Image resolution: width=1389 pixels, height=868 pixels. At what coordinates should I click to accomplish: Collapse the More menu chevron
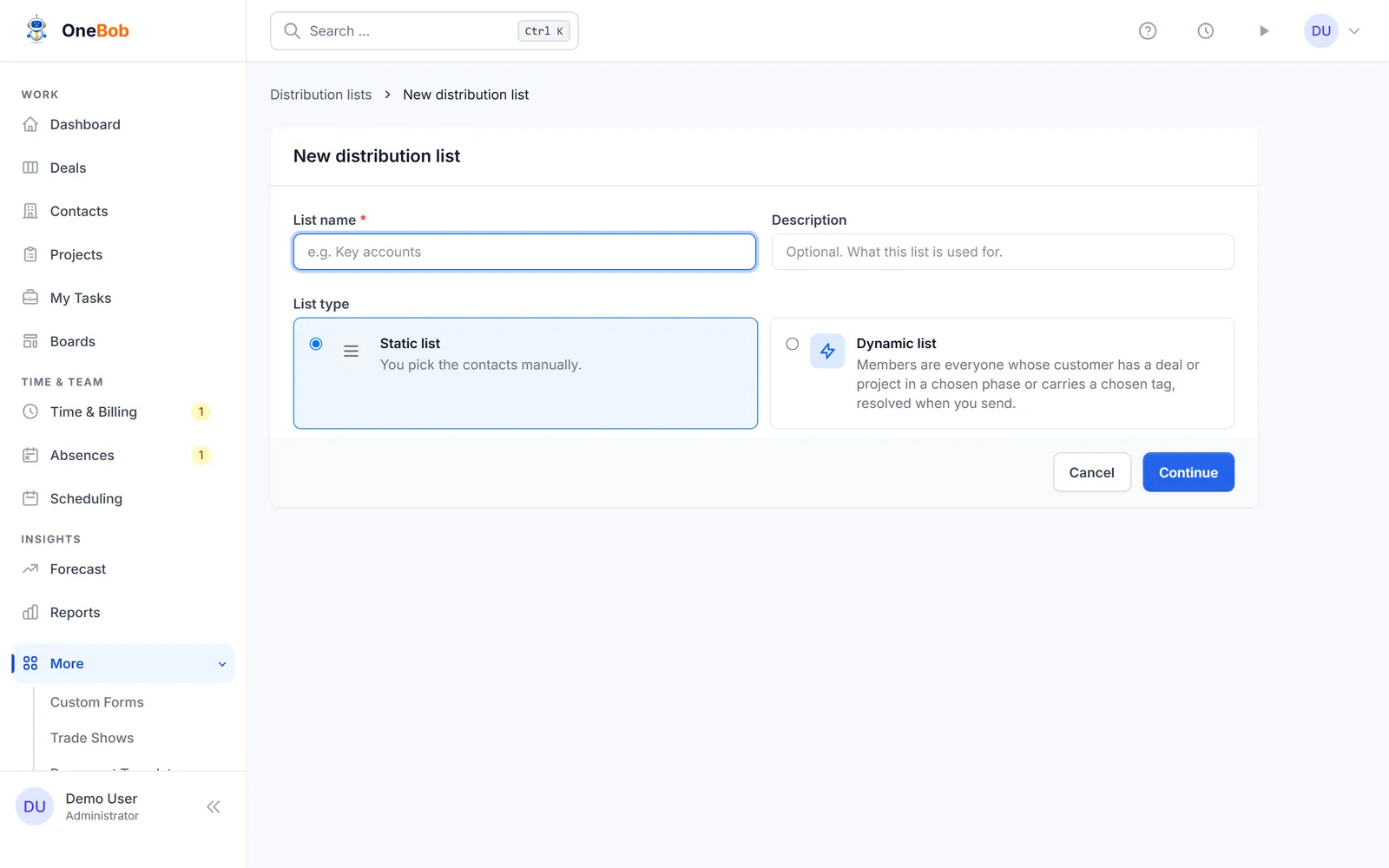click(222, 664)
